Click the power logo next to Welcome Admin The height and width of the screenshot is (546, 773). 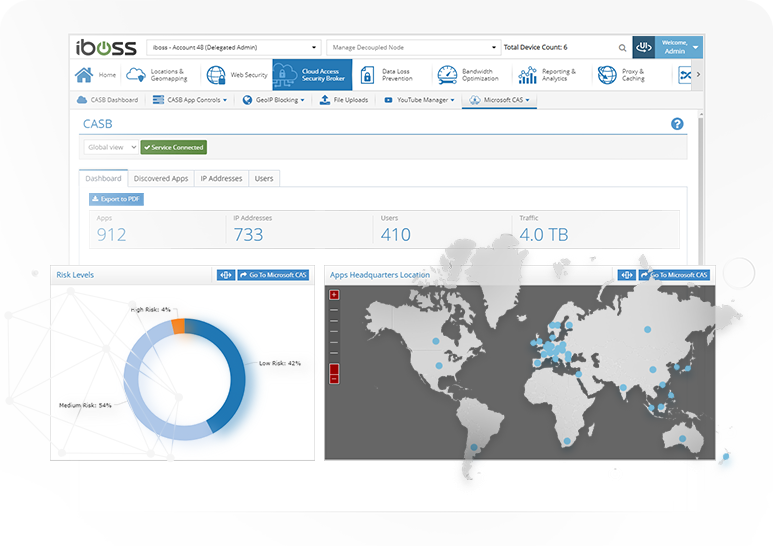tap(644, 47)
